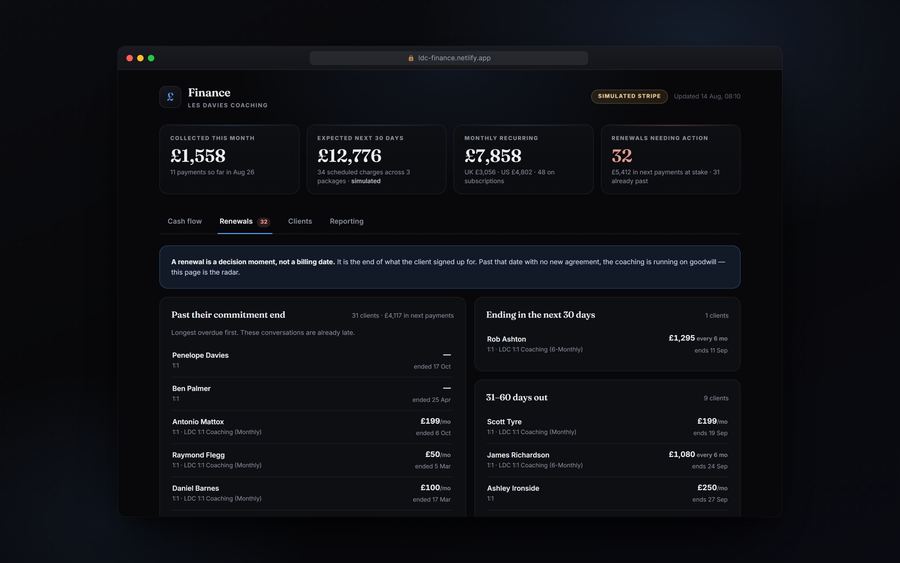Screen dimensions: 900x563
Task: Open the Reporting tab
Action: (346, 221)
